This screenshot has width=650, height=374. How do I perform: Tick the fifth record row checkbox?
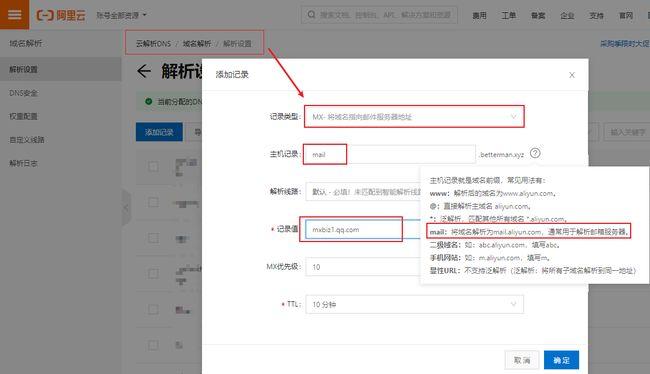click(153, 309)
